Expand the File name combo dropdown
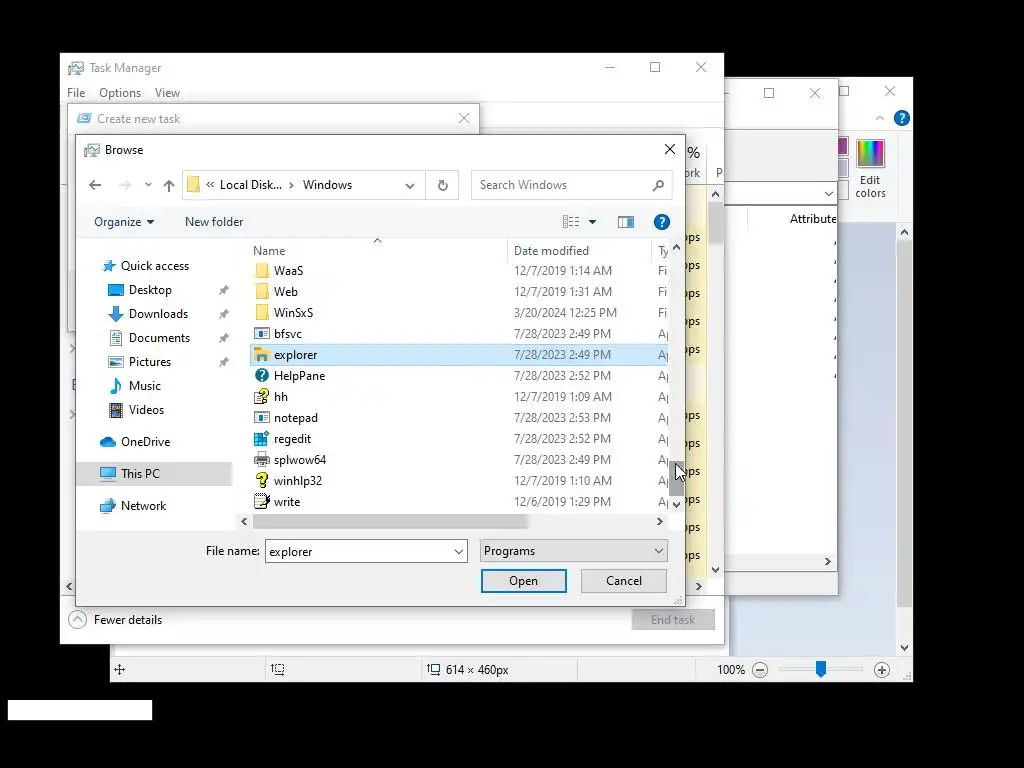Image resolution: width=1024 pixels, height=768 pixels. point(458,552)
